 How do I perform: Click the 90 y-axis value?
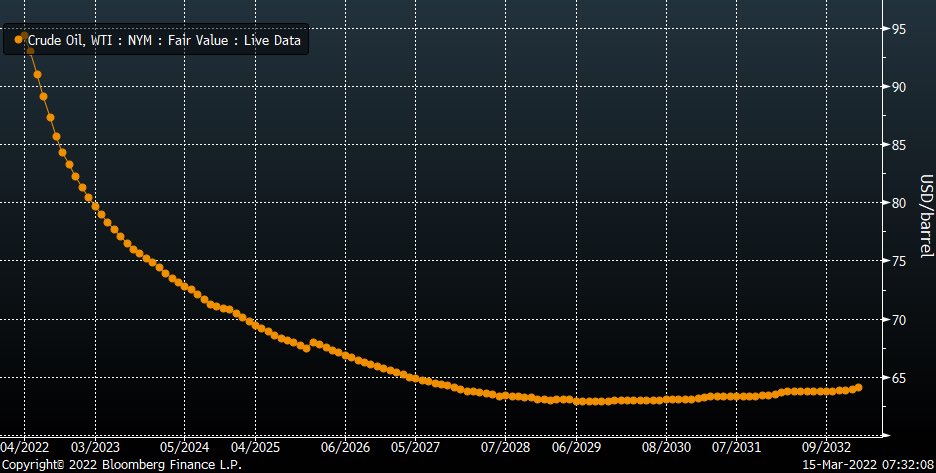tap(898, 87)
